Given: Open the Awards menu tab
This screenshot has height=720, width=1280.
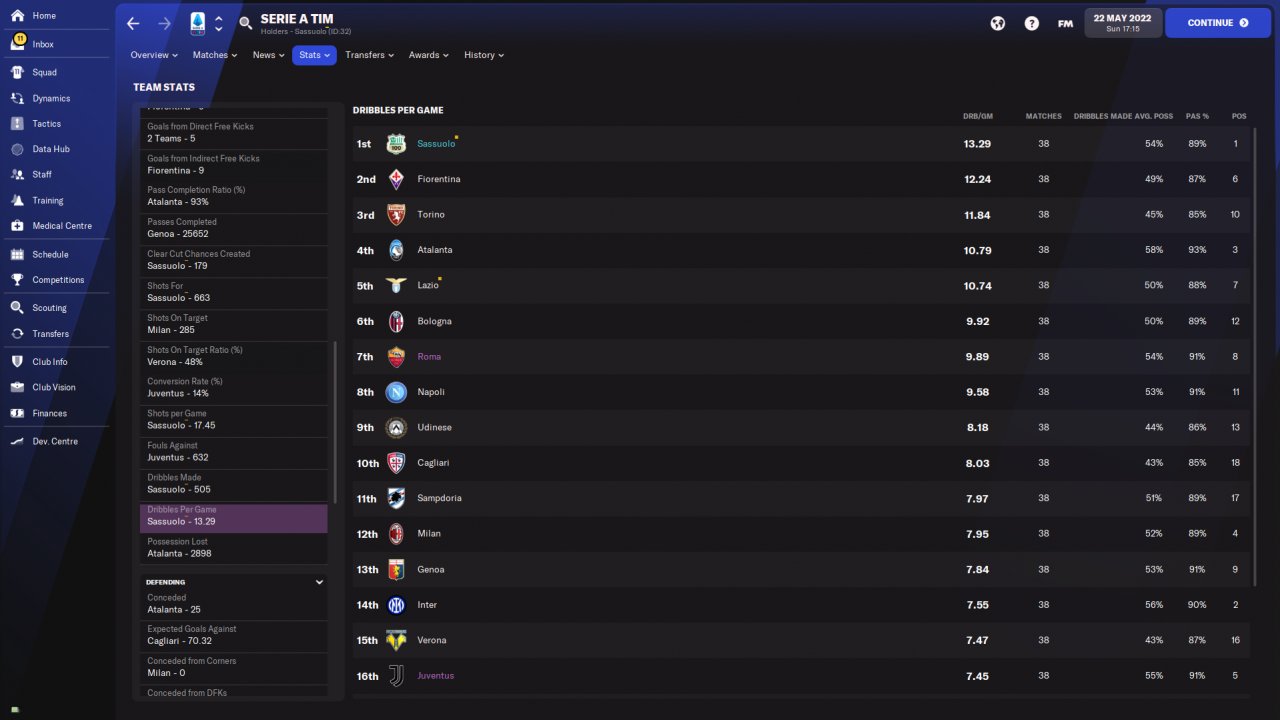Looking at the screenshot, I should [428, 55].
